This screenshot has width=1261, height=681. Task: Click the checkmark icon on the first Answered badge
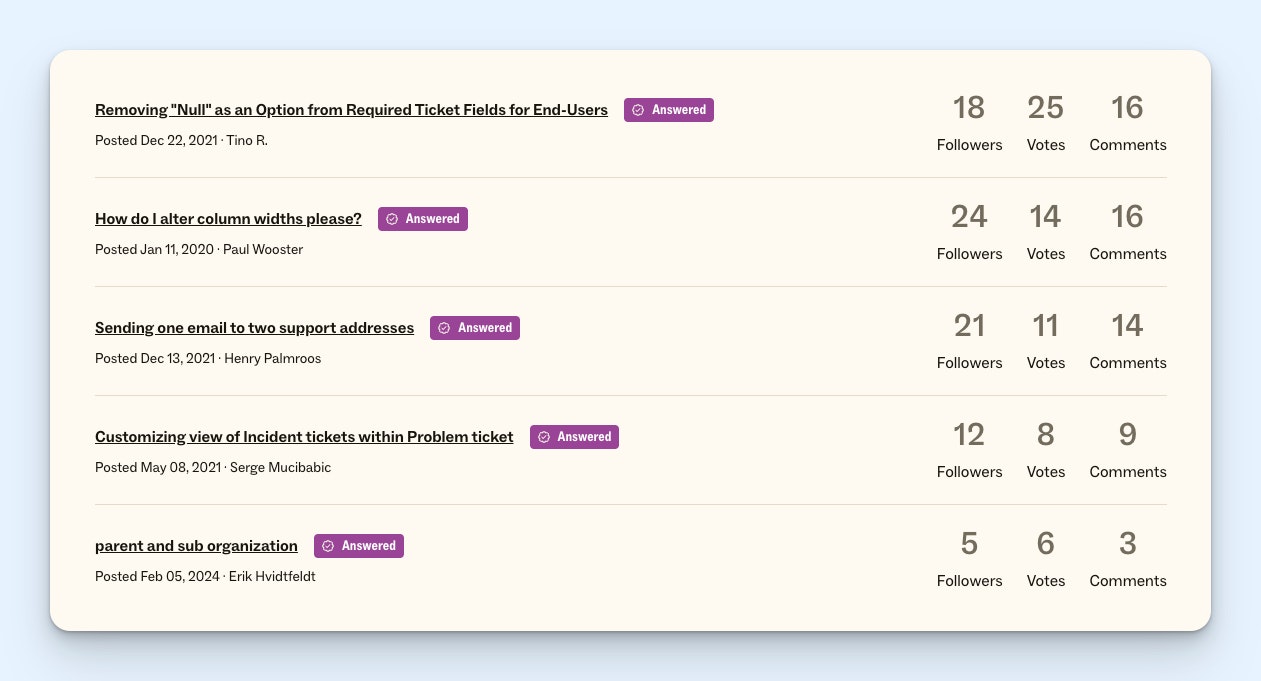point(639,110)
